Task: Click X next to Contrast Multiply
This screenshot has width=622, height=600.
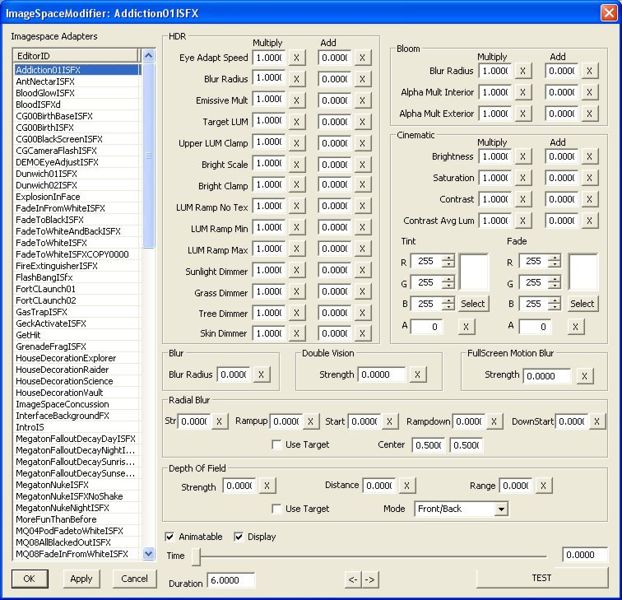Action: [x=523, y=200]
